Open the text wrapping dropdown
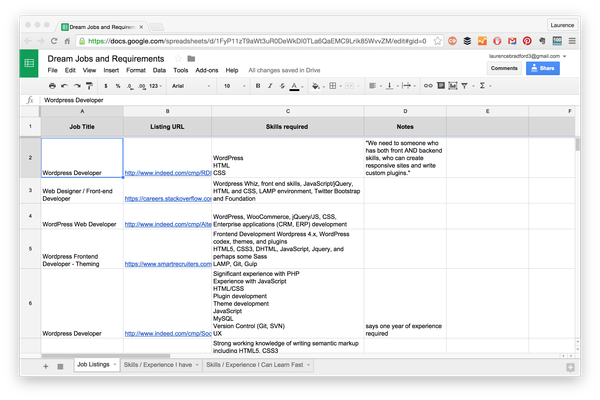Screen dimensions: 600x400 (408, 86)
